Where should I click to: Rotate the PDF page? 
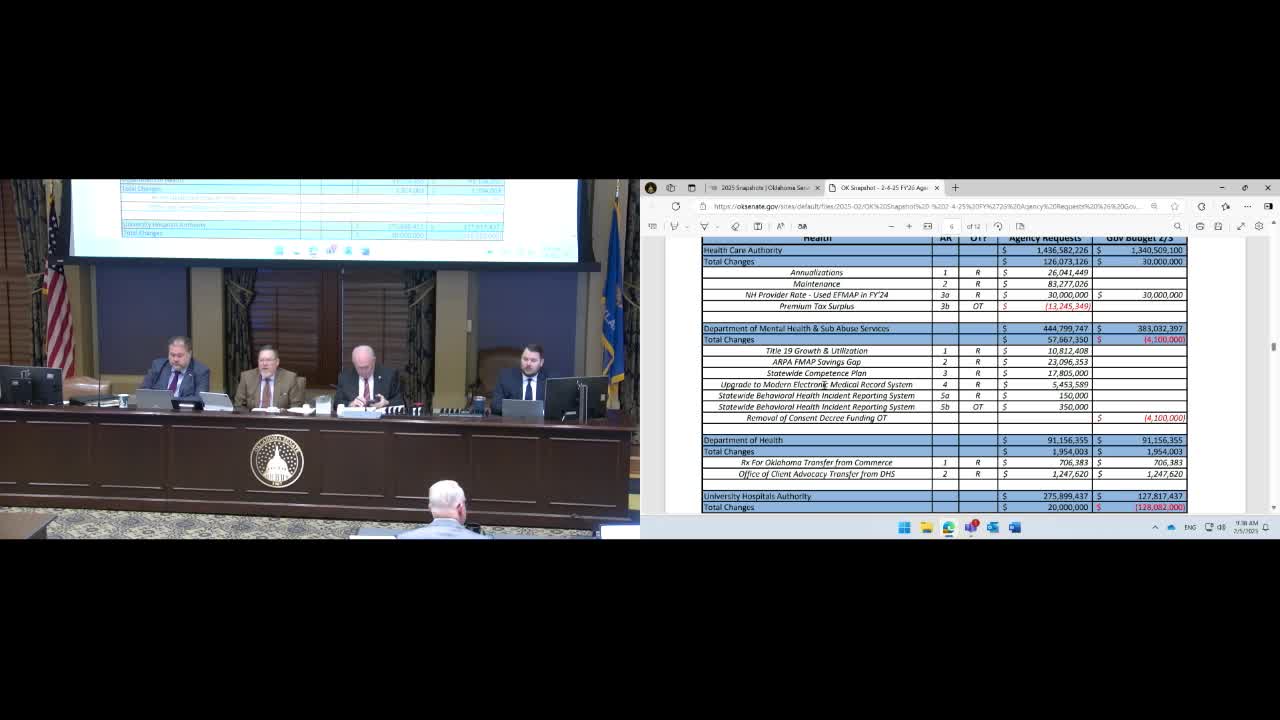pyautogui.click(x=997, y=226)
